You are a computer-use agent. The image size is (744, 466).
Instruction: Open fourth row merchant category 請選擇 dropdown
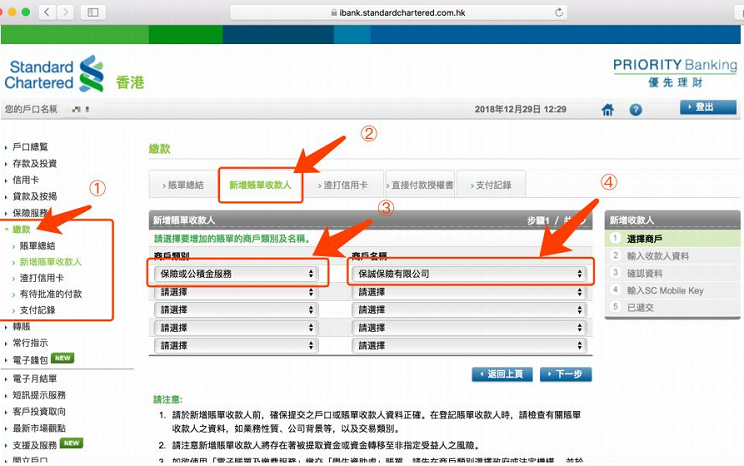tap(236, 328)
